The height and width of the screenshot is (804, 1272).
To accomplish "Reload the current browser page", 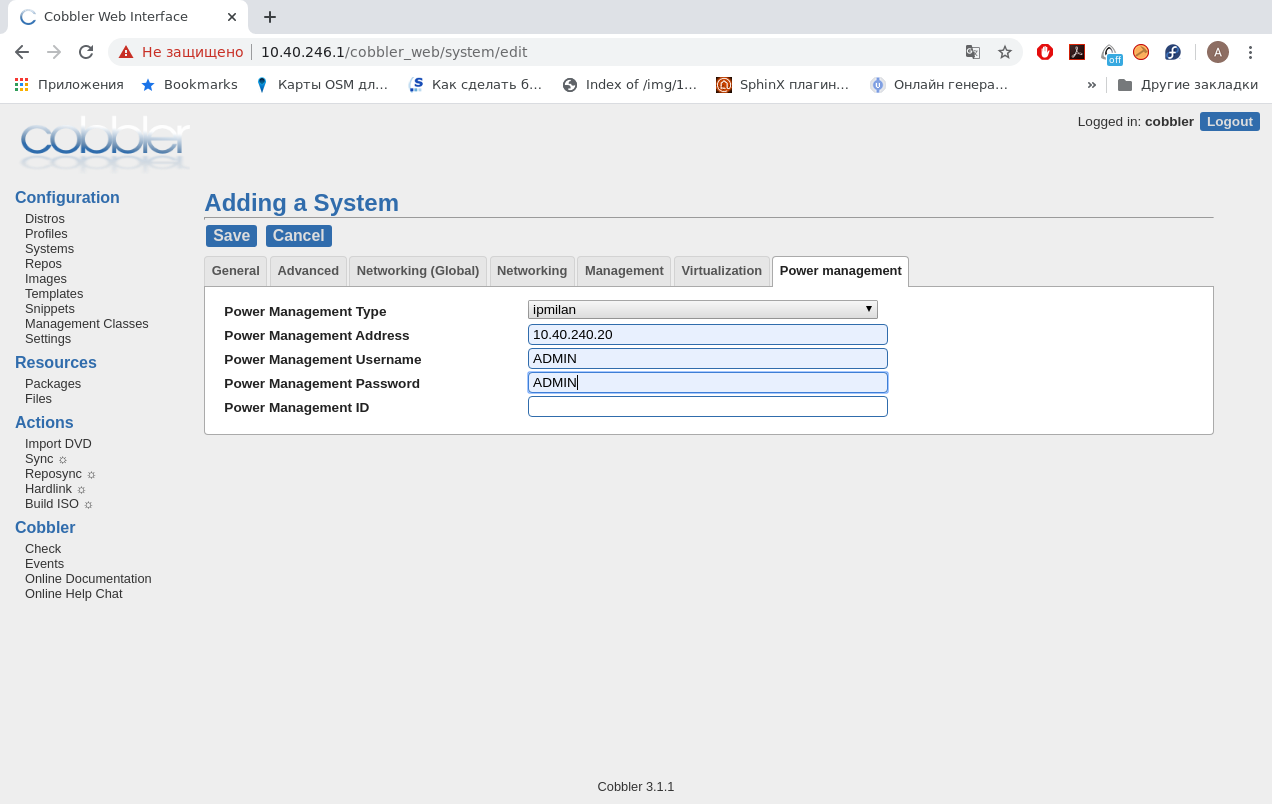I will click(86, 52).
